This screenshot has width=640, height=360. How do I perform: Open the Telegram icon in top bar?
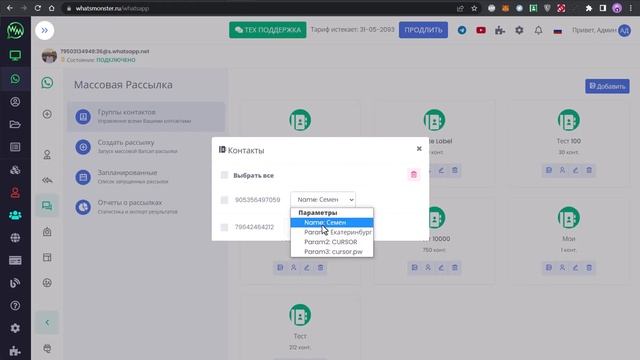coord(462,30)
